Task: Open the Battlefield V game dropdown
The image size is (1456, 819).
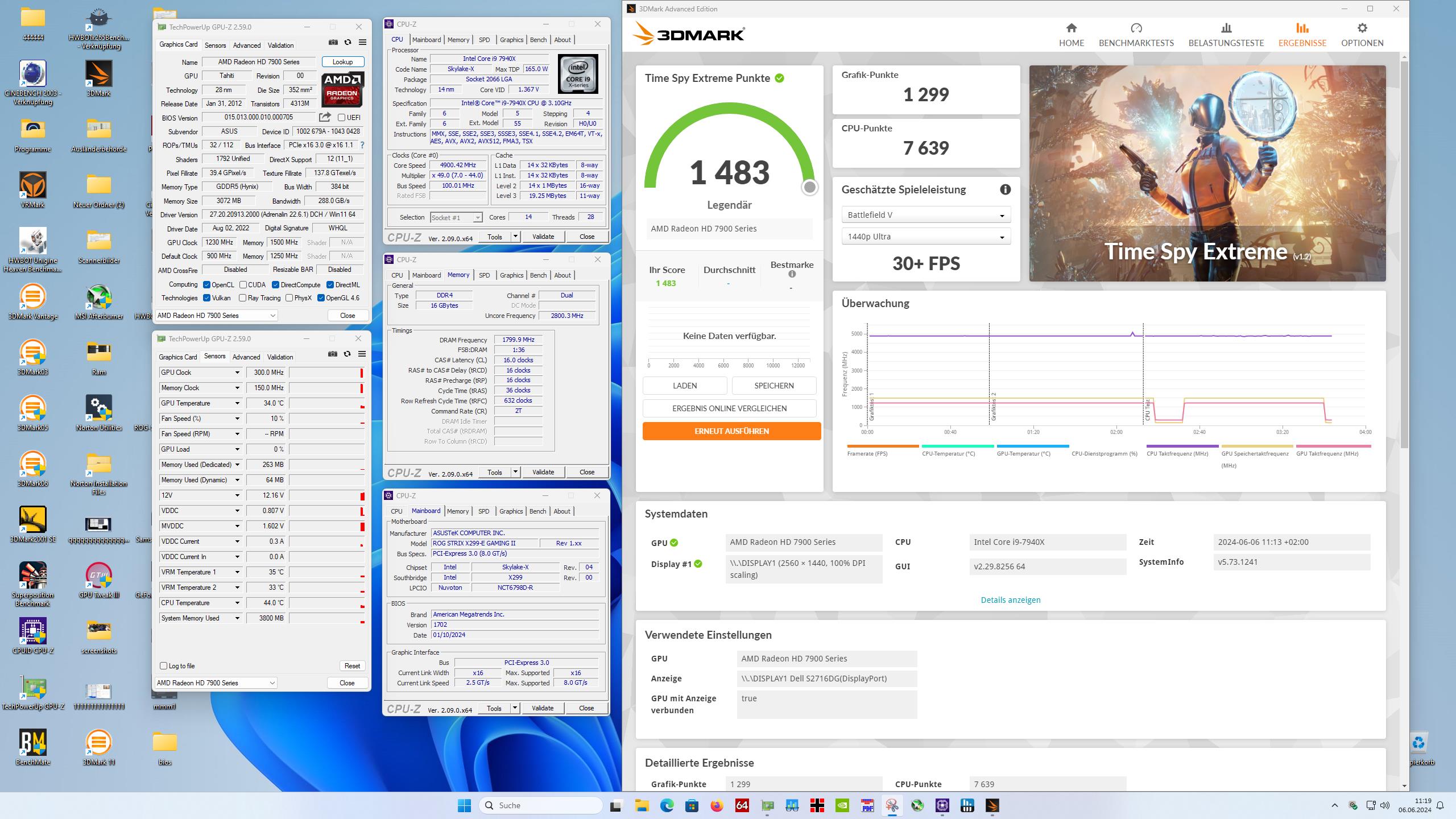Action: coord(925,215)
